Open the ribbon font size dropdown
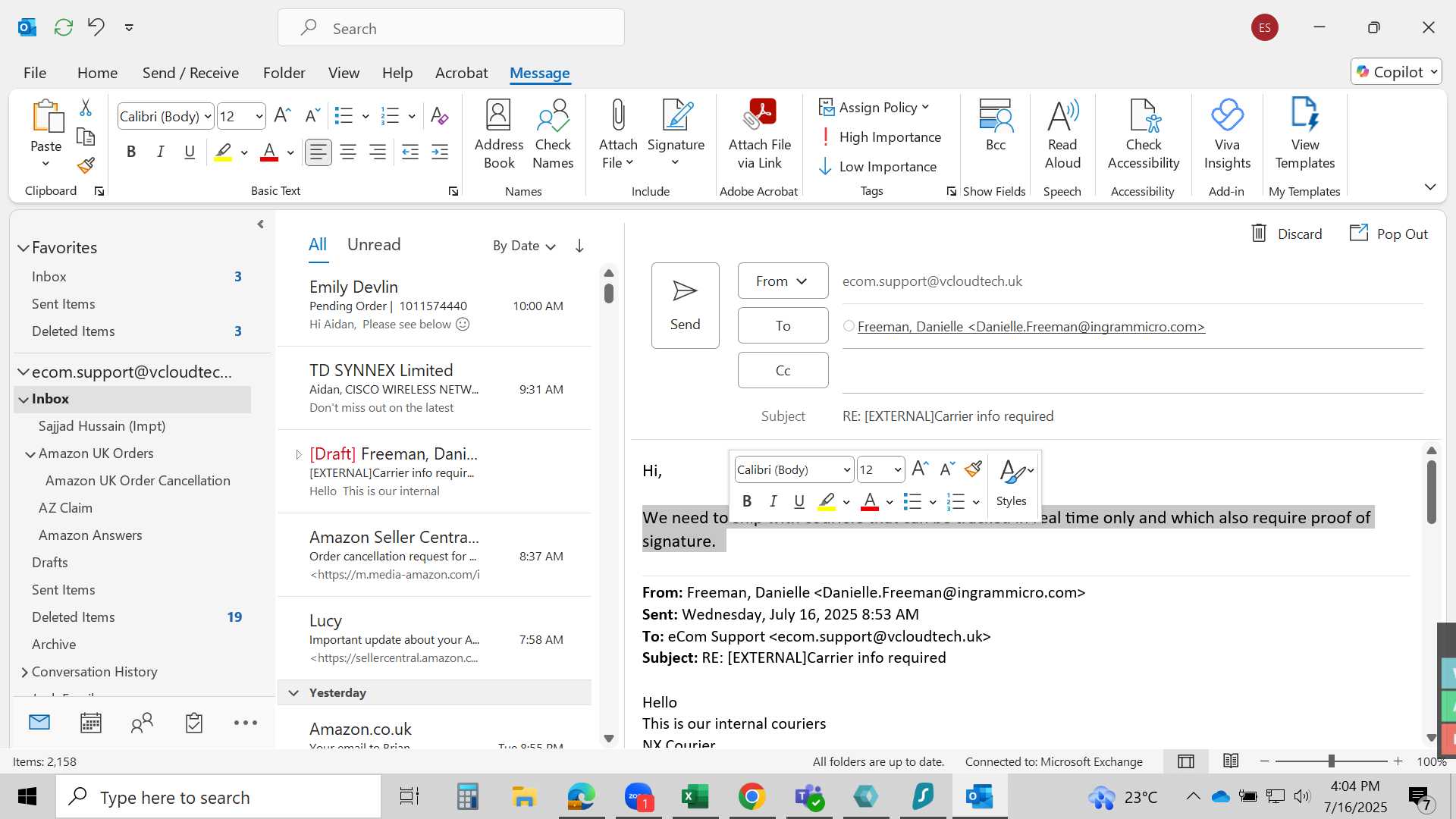Screen dimensions: 1456x819 259,117
